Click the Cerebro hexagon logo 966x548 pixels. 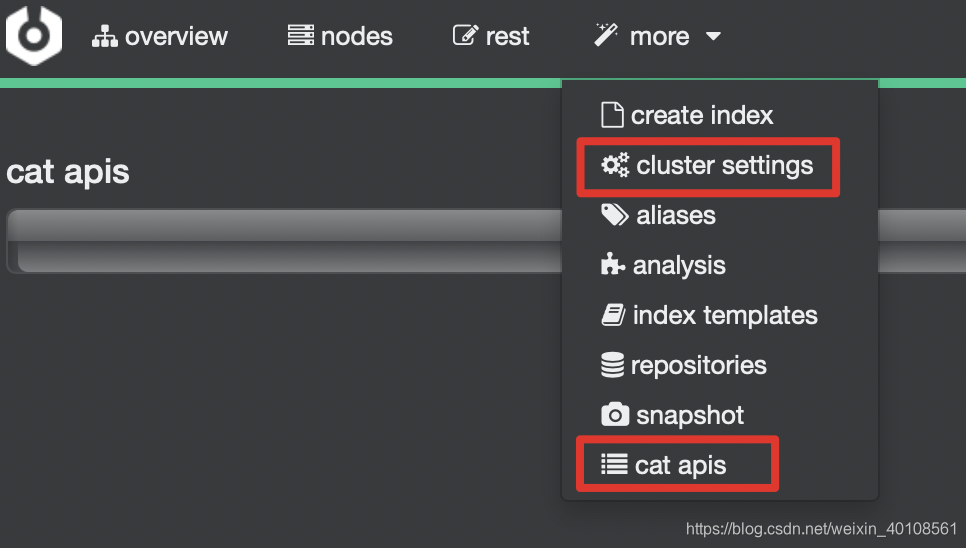34,34
